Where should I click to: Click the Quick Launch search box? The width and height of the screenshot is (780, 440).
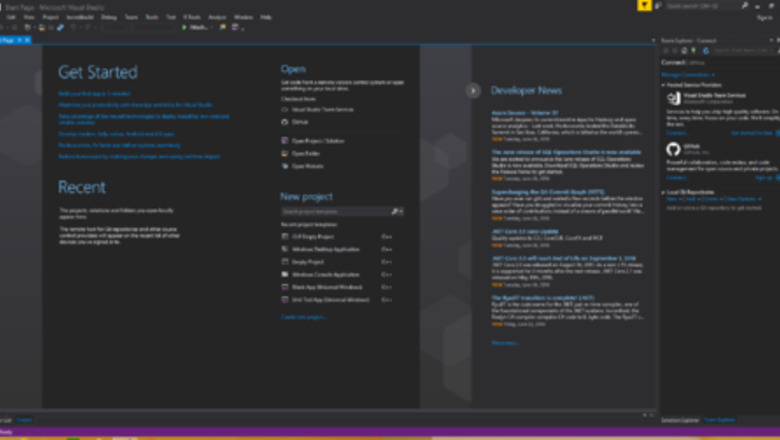698,5
